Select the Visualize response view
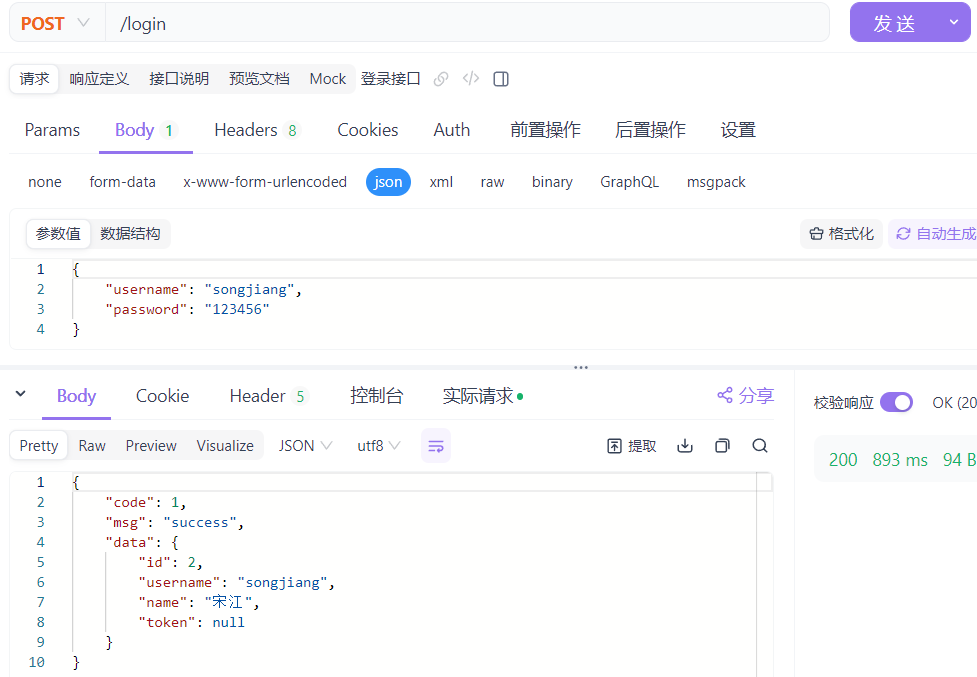The image size is (977, 677). tap(225, 446)
